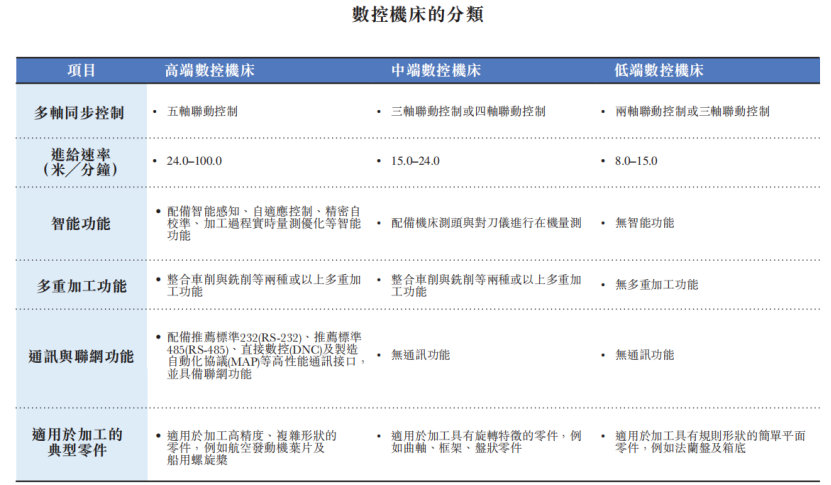Screen dimensions: 831x485
Task: Click the 多重加工功能 row label
Action: (x=81, y=286)
